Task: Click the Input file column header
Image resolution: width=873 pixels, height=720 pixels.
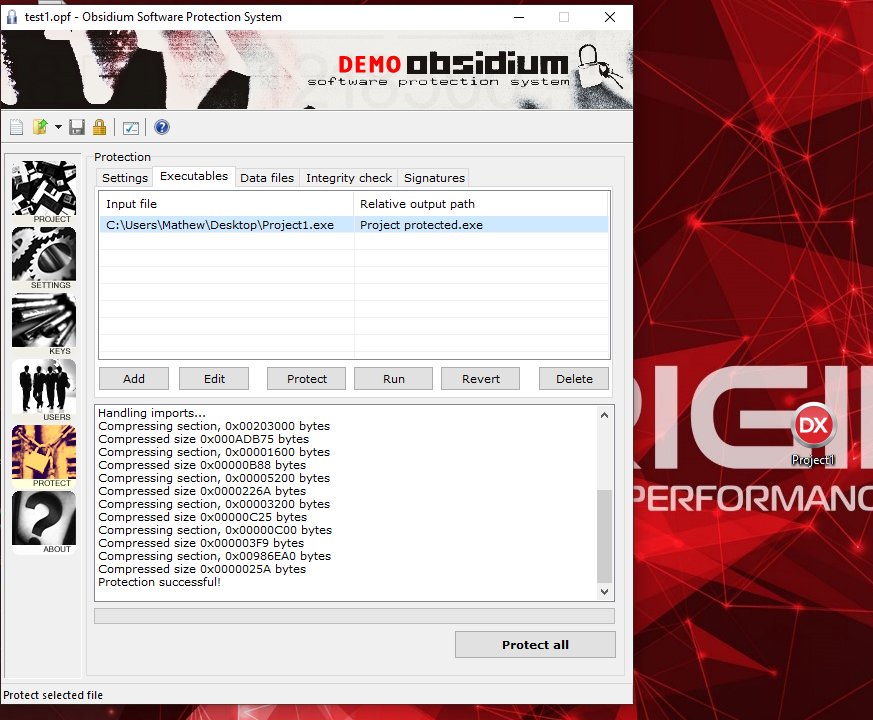Action: click(227, 204)
